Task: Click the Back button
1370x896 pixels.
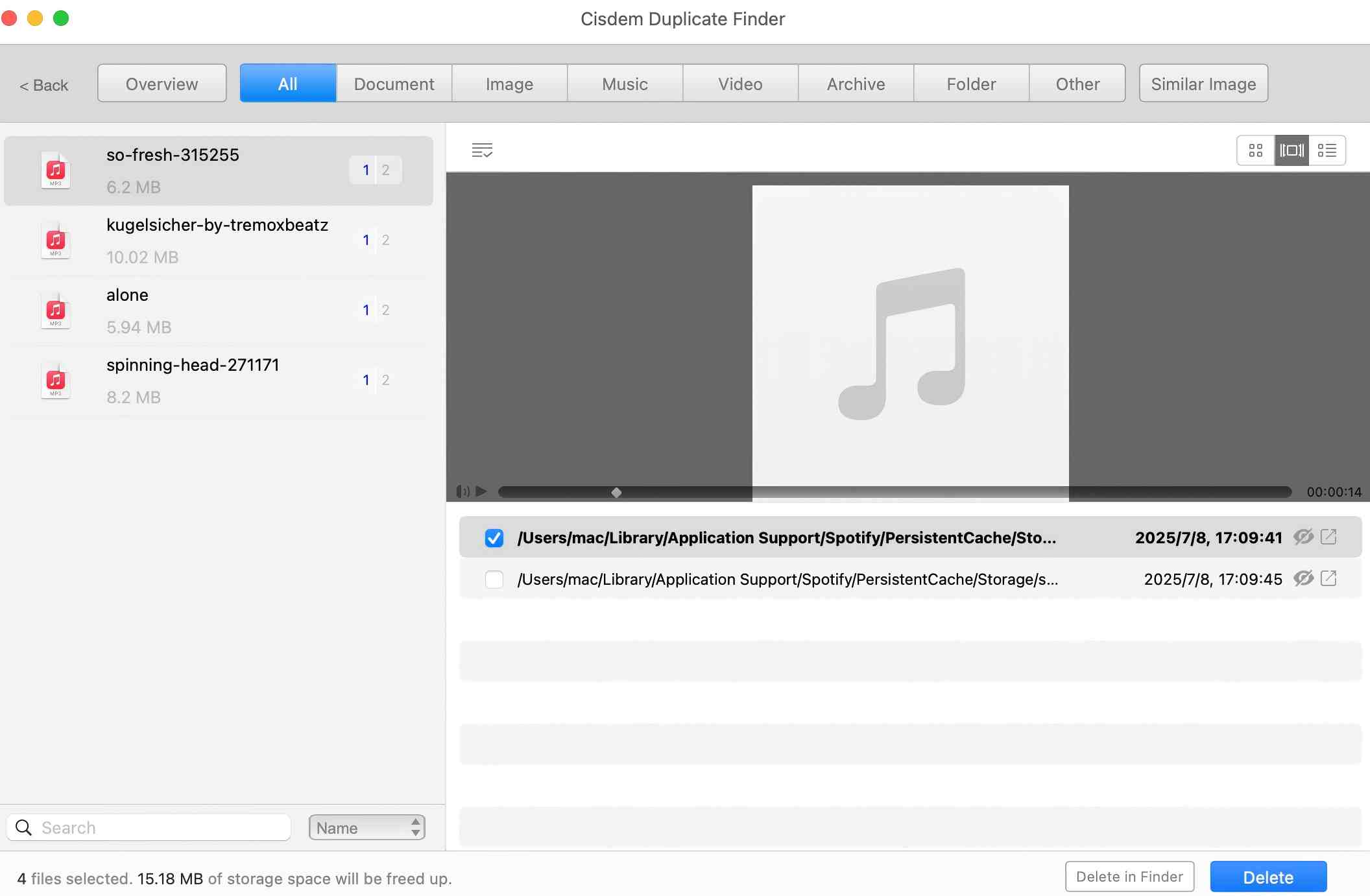Action: tap(43, 84)
